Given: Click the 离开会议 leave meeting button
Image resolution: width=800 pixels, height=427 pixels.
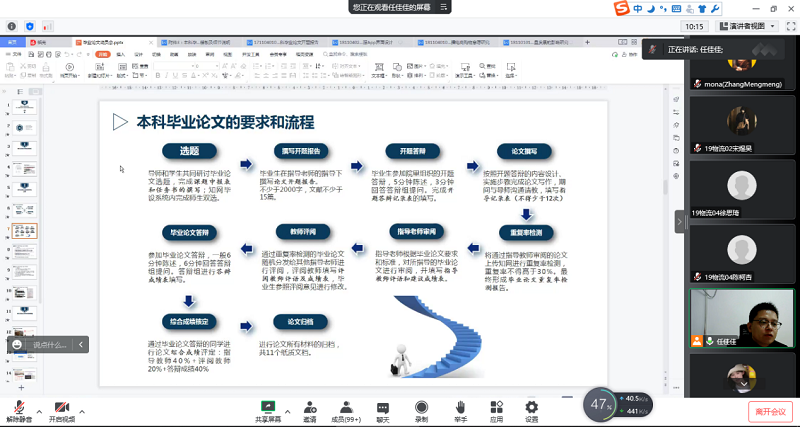Looking at the screenshot, I should click(770, 411).
